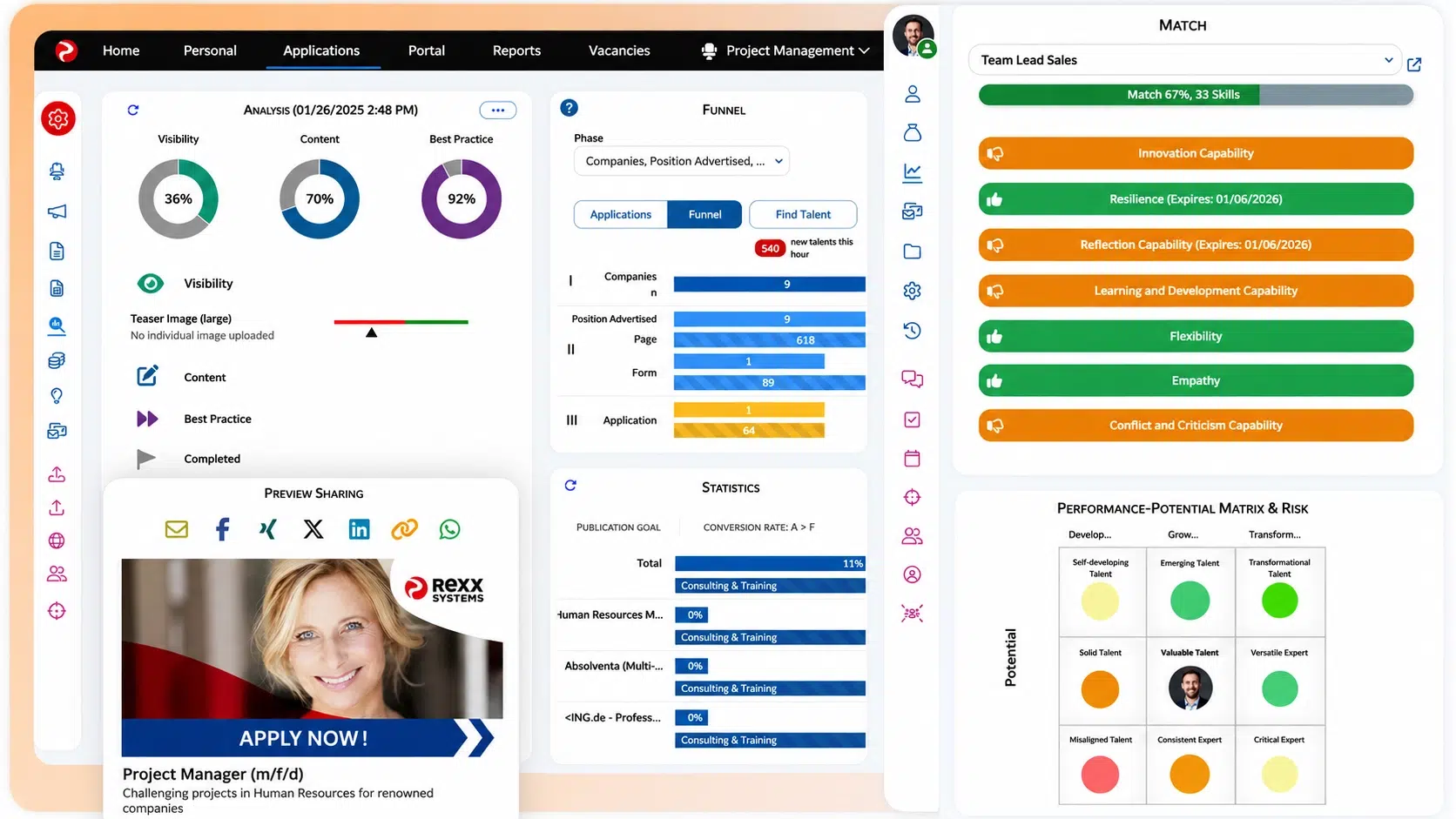Refresh the Analysis panel

coord(133,110)
